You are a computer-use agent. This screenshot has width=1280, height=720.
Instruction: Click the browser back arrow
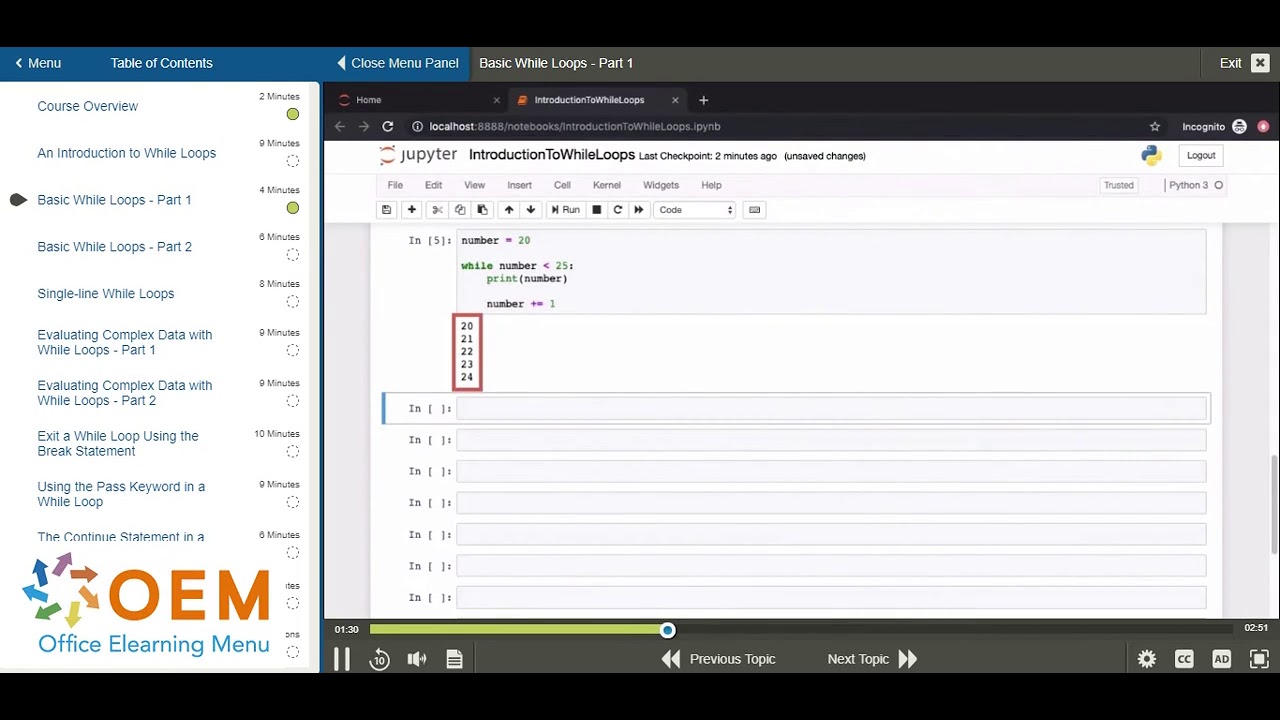(340, 126)
